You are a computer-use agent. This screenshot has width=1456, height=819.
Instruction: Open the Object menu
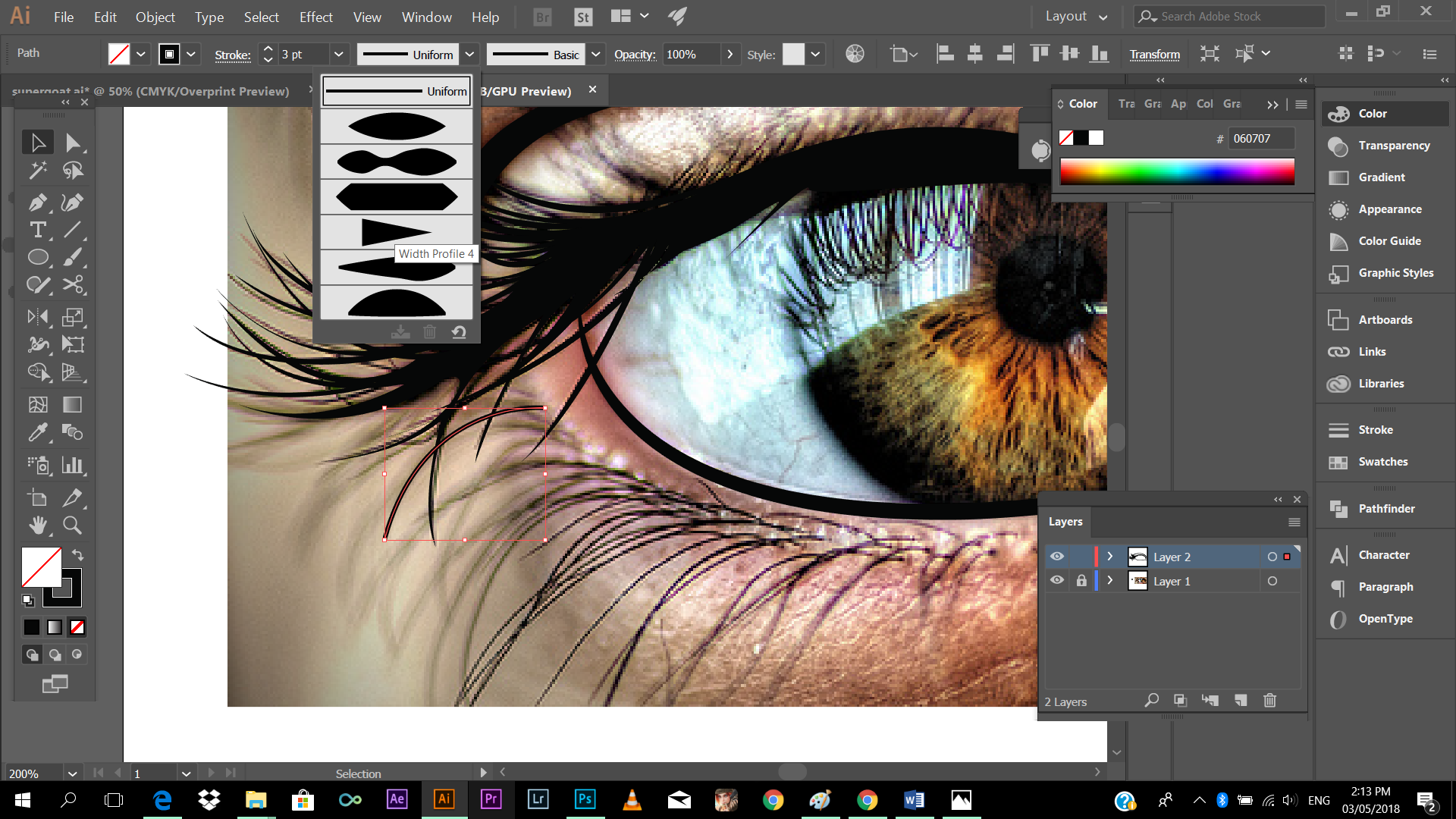155,17
